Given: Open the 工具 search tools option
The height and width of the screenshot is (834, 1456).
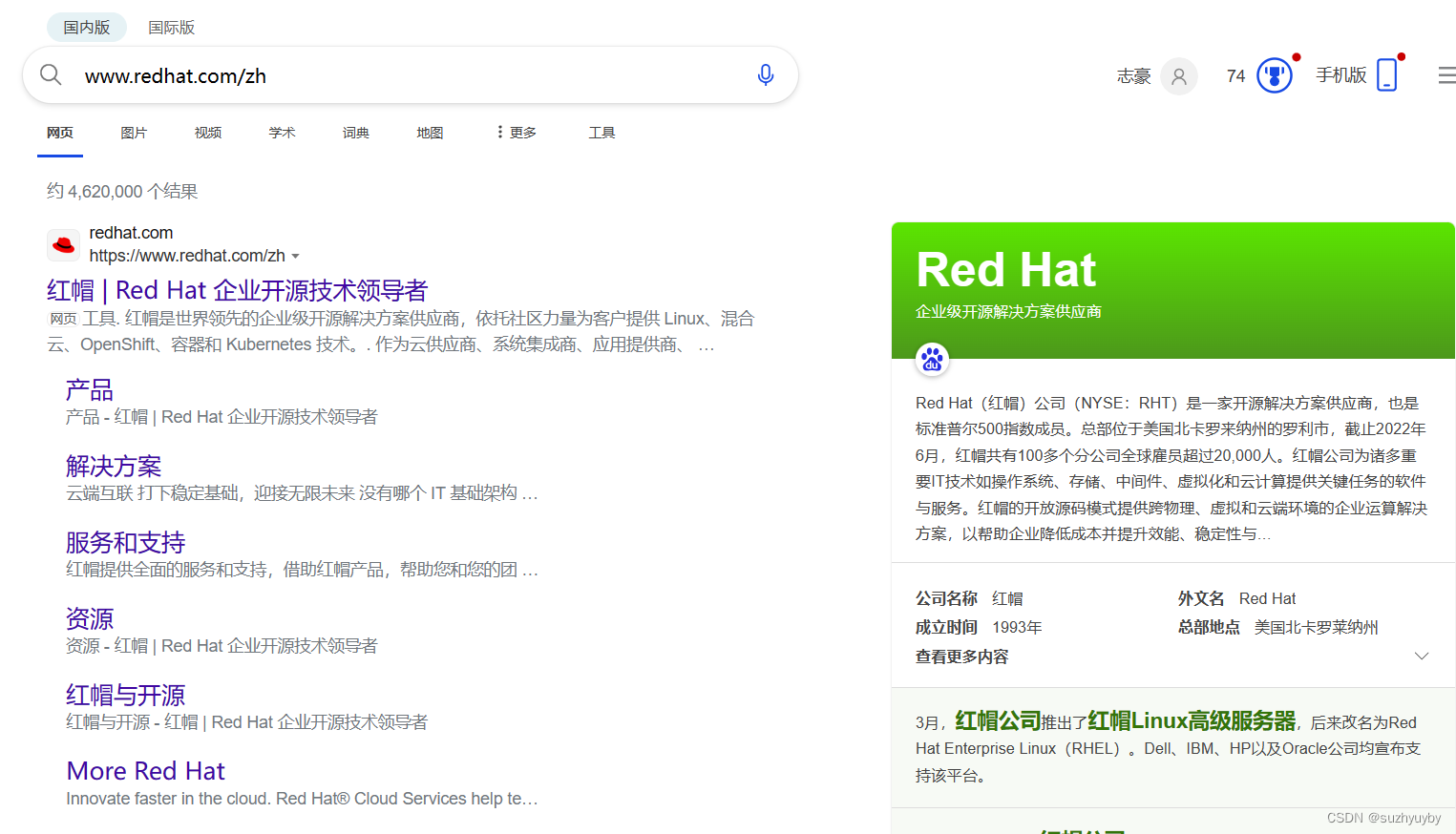Looking at the screenshot, I should [602, 132].
